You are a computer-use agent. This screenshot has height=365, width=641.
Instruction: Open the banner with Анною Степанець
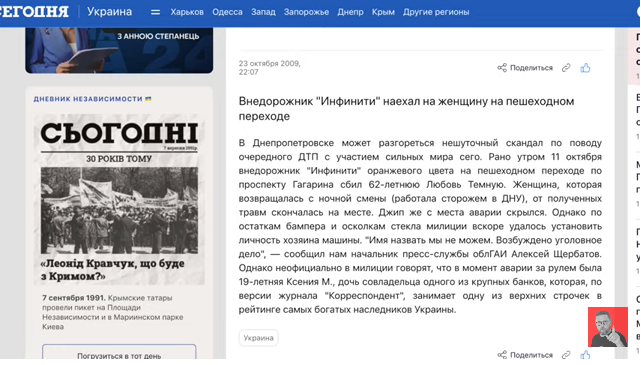pyautogui.click(x=119, y=50)
